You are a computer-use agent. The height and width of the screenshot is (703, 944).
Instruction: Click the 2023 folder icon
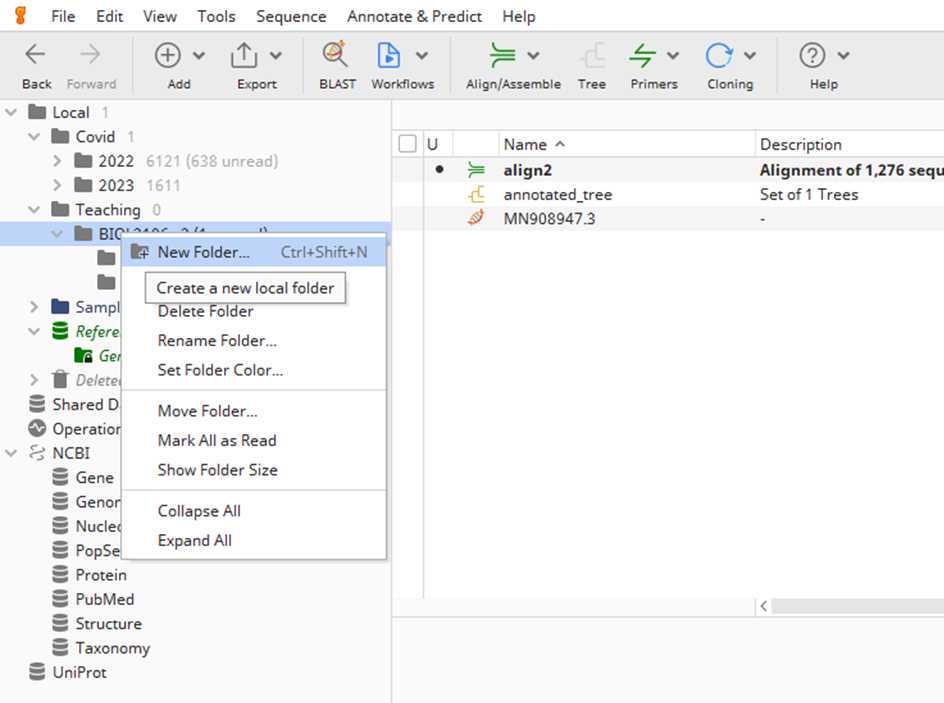(83, 185)
